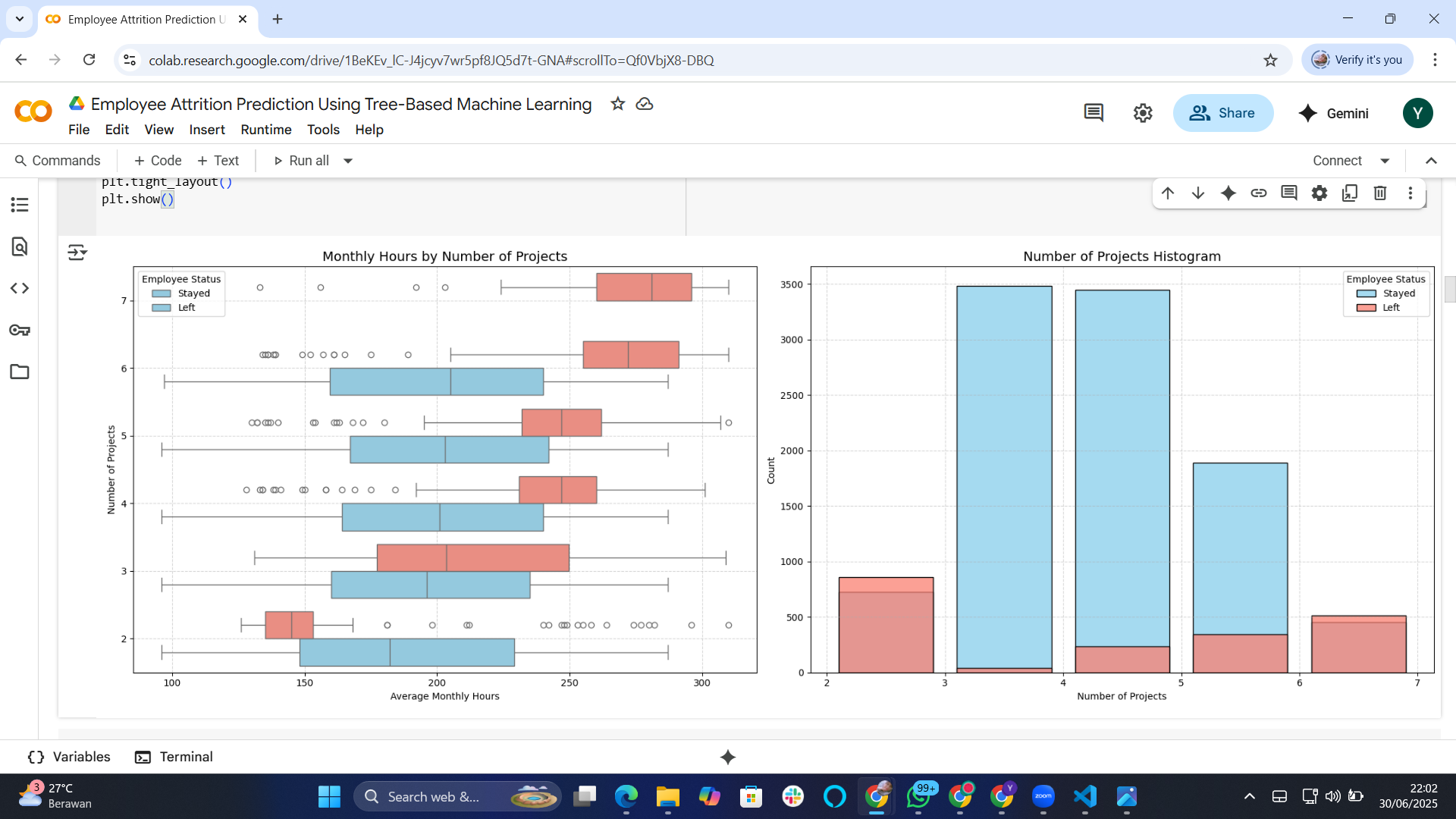
Task: Delete the current cell
Action: (x=1379, y=193)
